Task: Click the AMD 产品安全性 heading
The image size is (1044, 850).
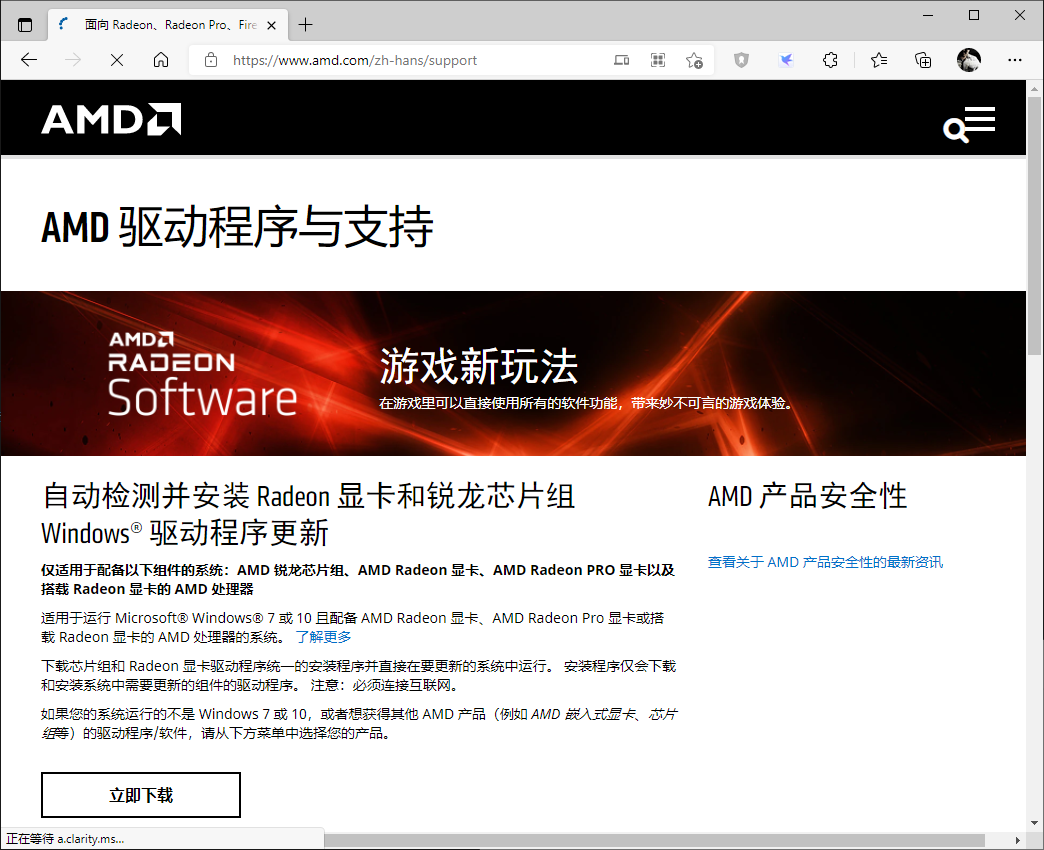Action: pos(807,496)
